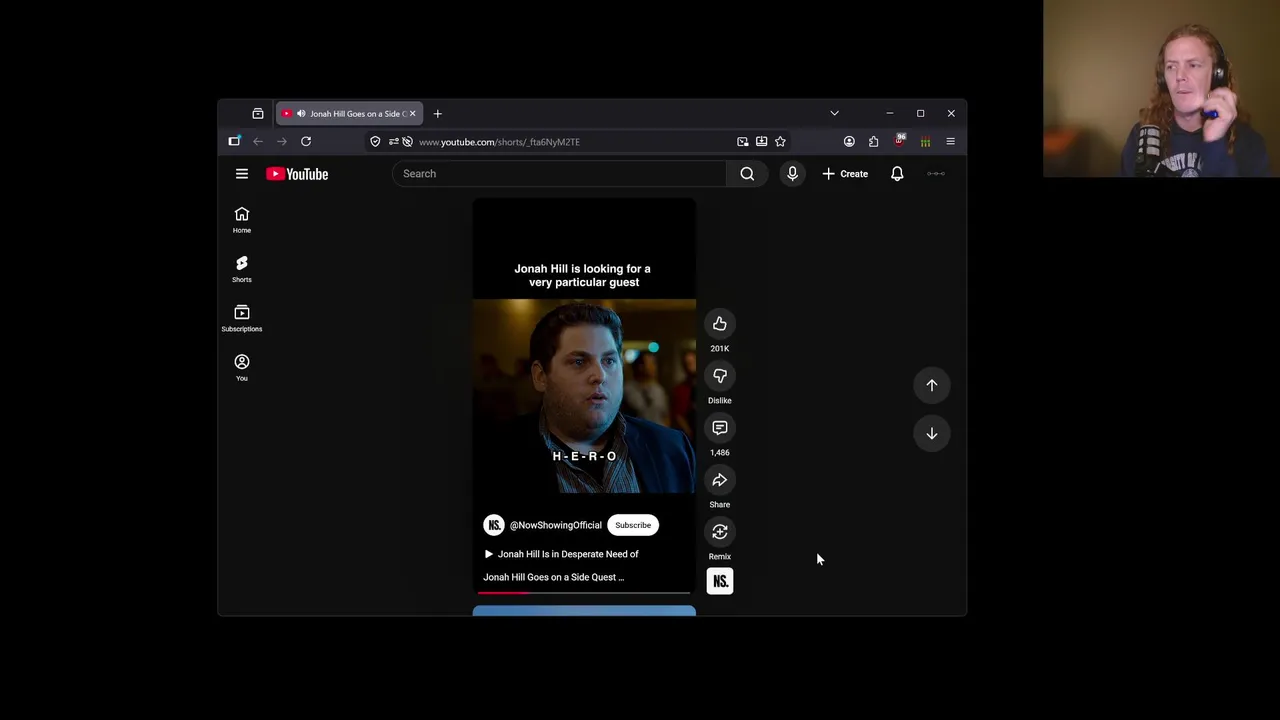Go to previous short with up arrow
1280x720 pixels.
pos(931,385)
